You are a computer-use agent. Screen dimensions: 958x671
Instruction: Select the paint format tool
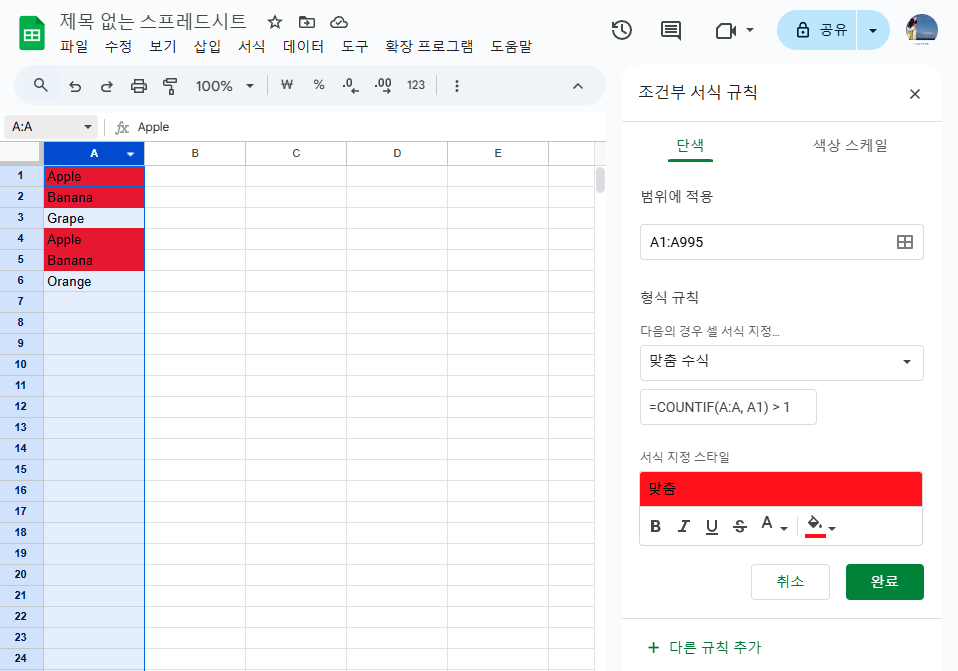click(x=170, y=85)
